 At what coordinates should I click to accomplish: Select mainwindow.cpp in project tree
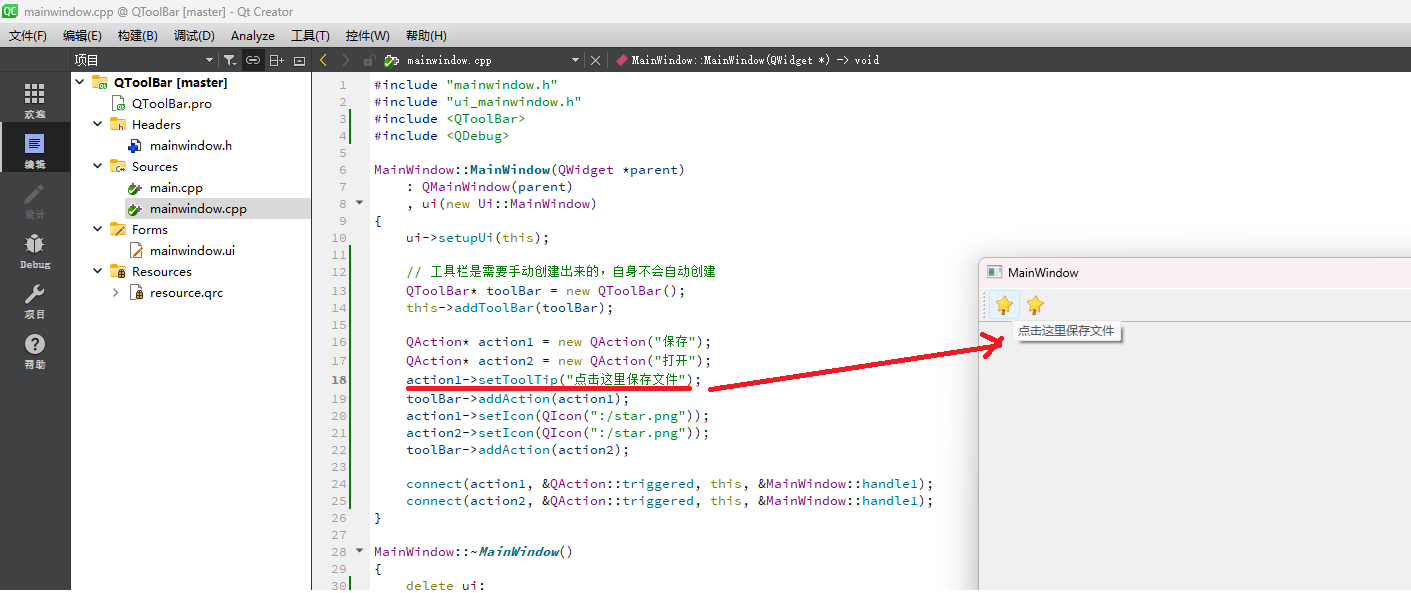[197, 208]
